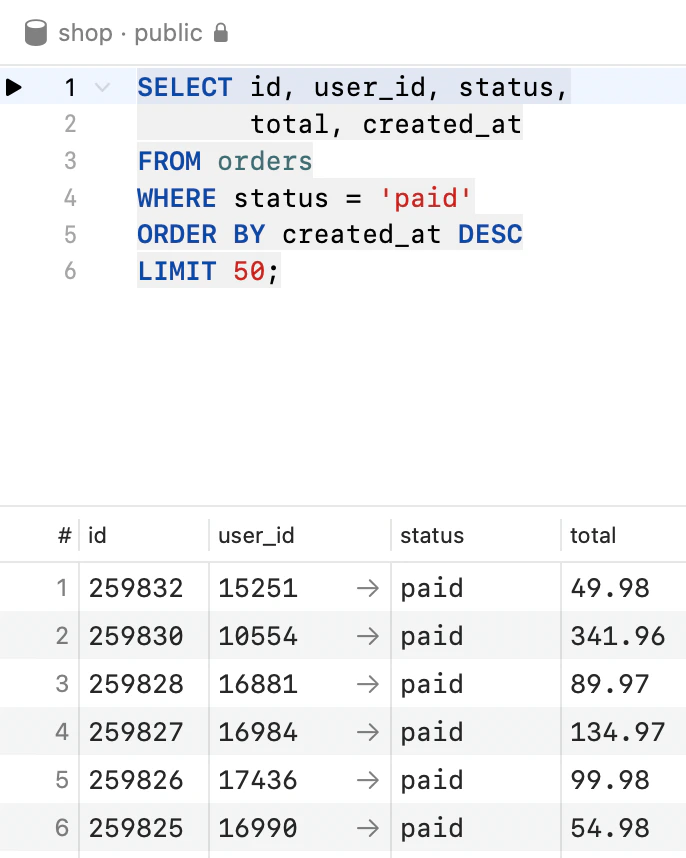Follow foreign key arrow for user_id 15251
This screenshot has width=686, height=858.
[x=368, y=588]
